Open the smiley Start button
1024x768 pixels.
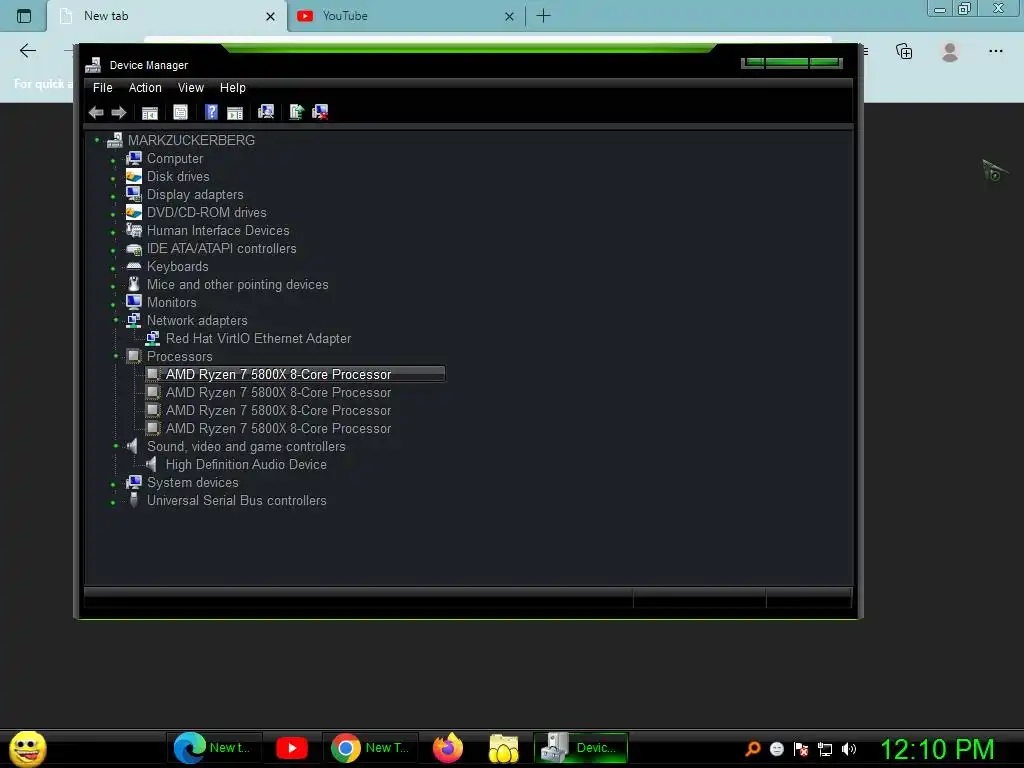coord(27,748)
